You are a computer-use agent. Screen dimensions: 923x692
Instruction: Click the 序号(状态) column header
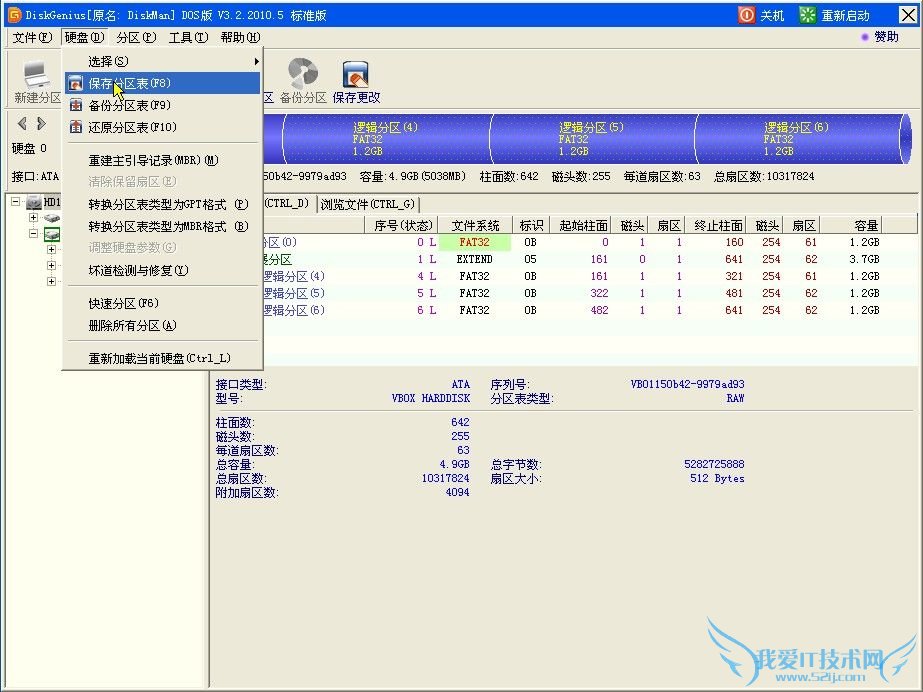[403, 225]
